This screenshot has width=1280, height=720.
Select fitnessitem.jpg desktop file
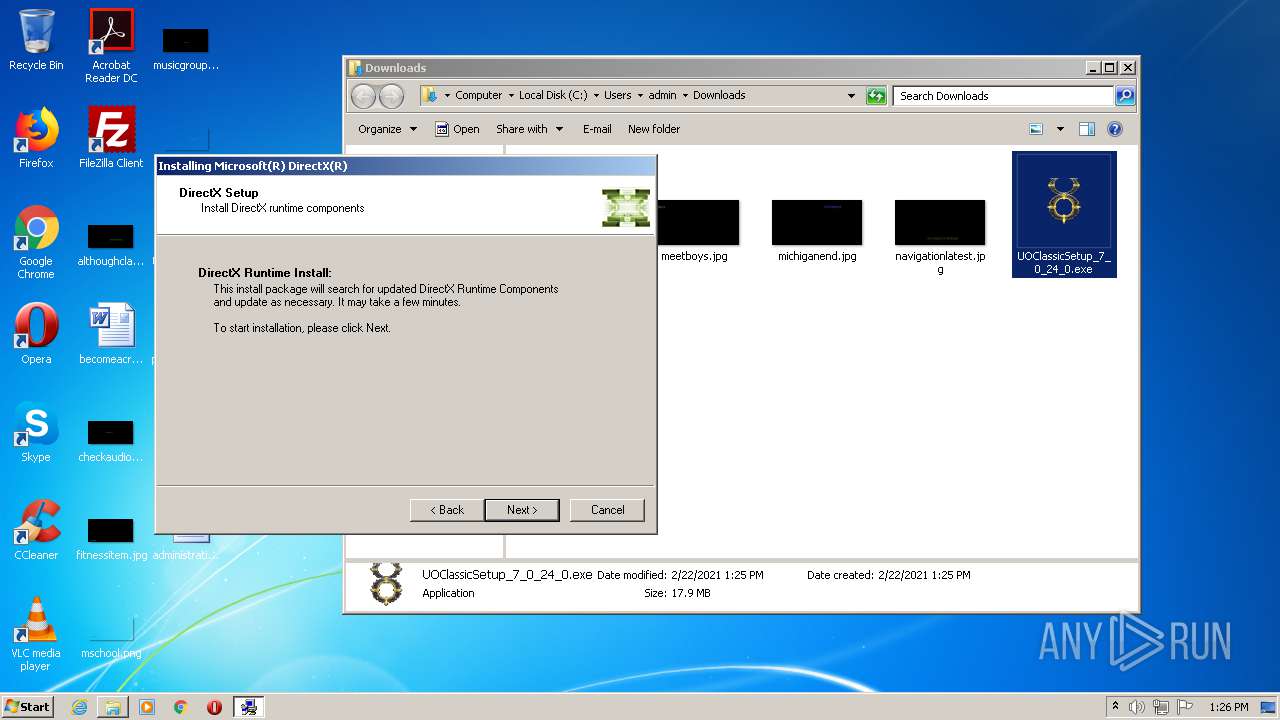tap(111, 540)
